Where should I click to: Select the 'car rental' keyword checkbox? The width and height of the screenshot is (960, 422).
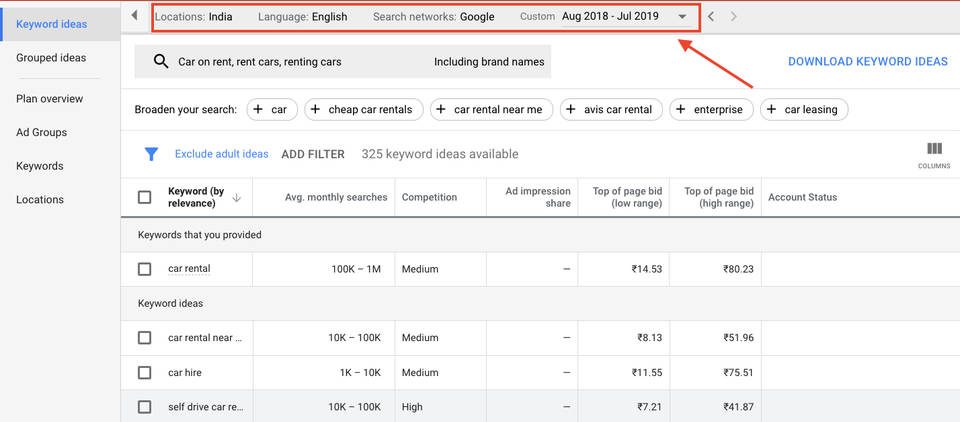(144, 269)
